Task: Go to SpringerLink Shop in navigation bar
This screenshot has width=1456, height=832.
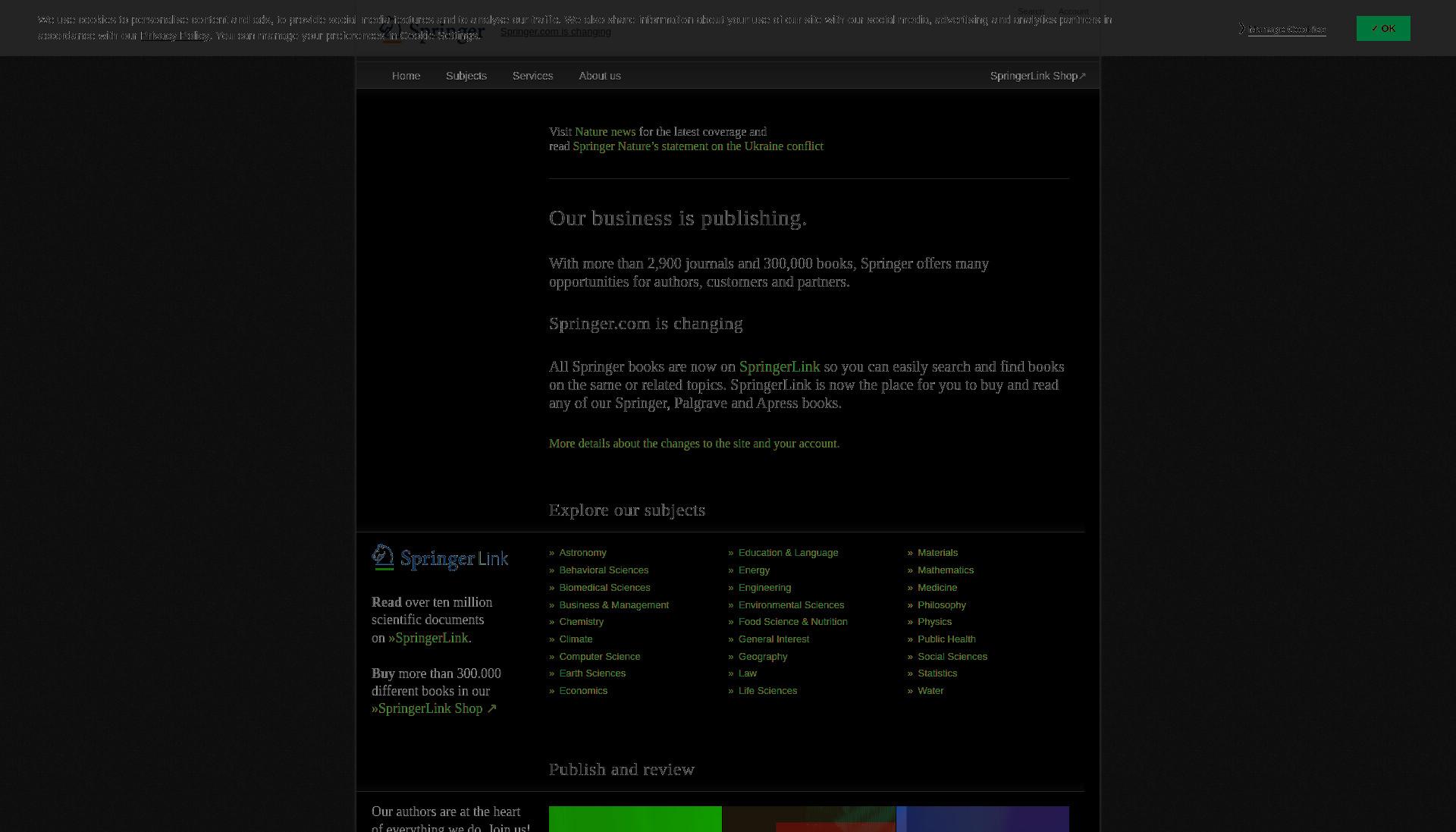Action: [1037, 76]
